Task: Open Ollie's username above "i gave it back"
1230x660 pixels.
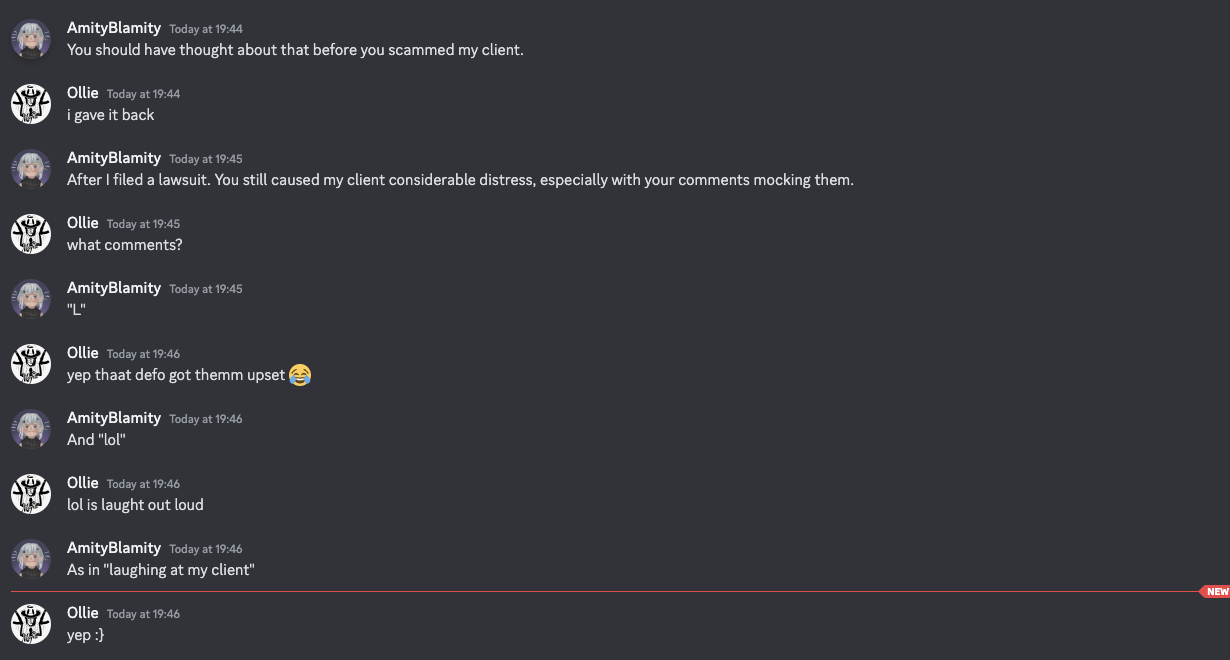Action: [x=83, y=93]
